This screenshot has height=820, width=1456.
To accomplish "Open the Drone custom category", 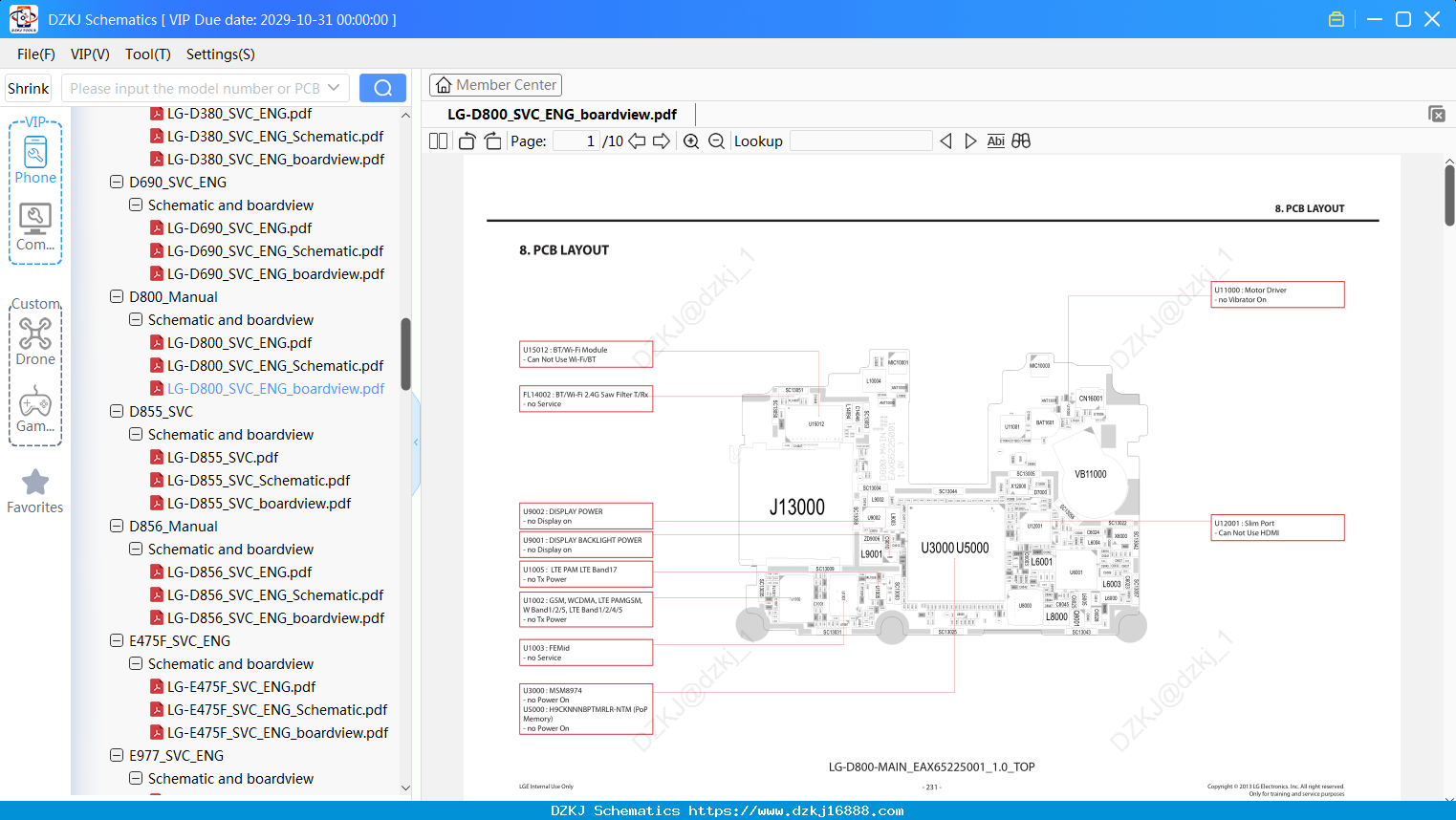I will point(35,341).
